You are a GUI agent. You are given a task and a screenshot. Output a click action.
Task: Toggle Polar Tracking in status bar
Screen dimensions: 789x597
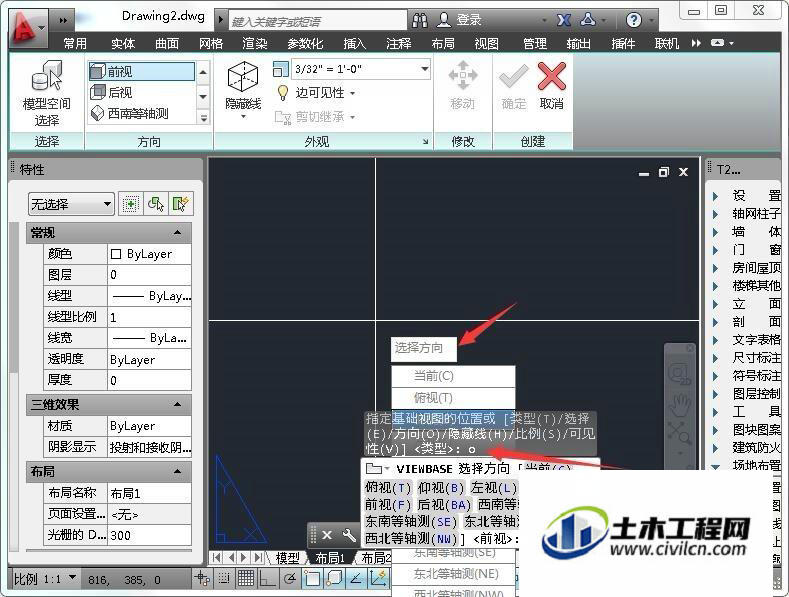tap(289, 579)
